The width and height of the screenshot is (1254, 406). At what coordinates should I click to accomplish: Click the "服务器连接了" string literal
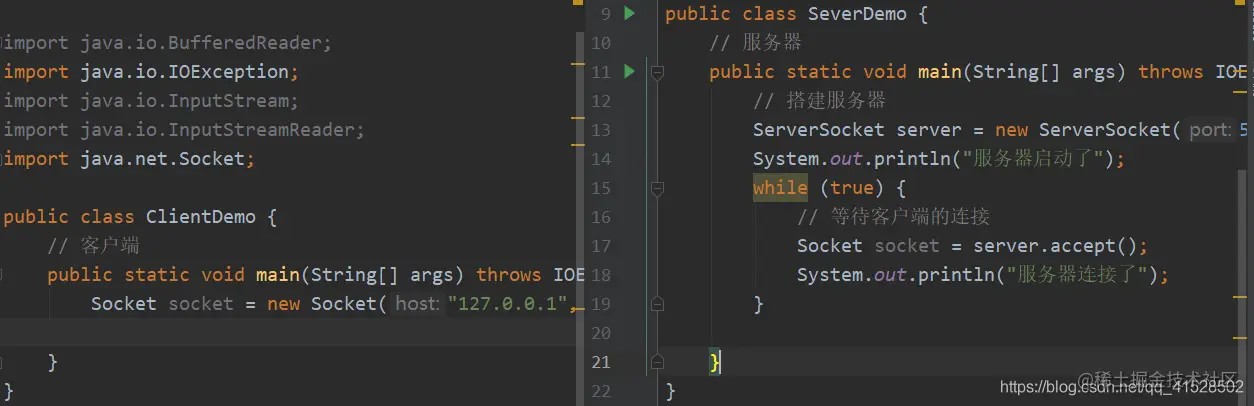coord(1081,275)
